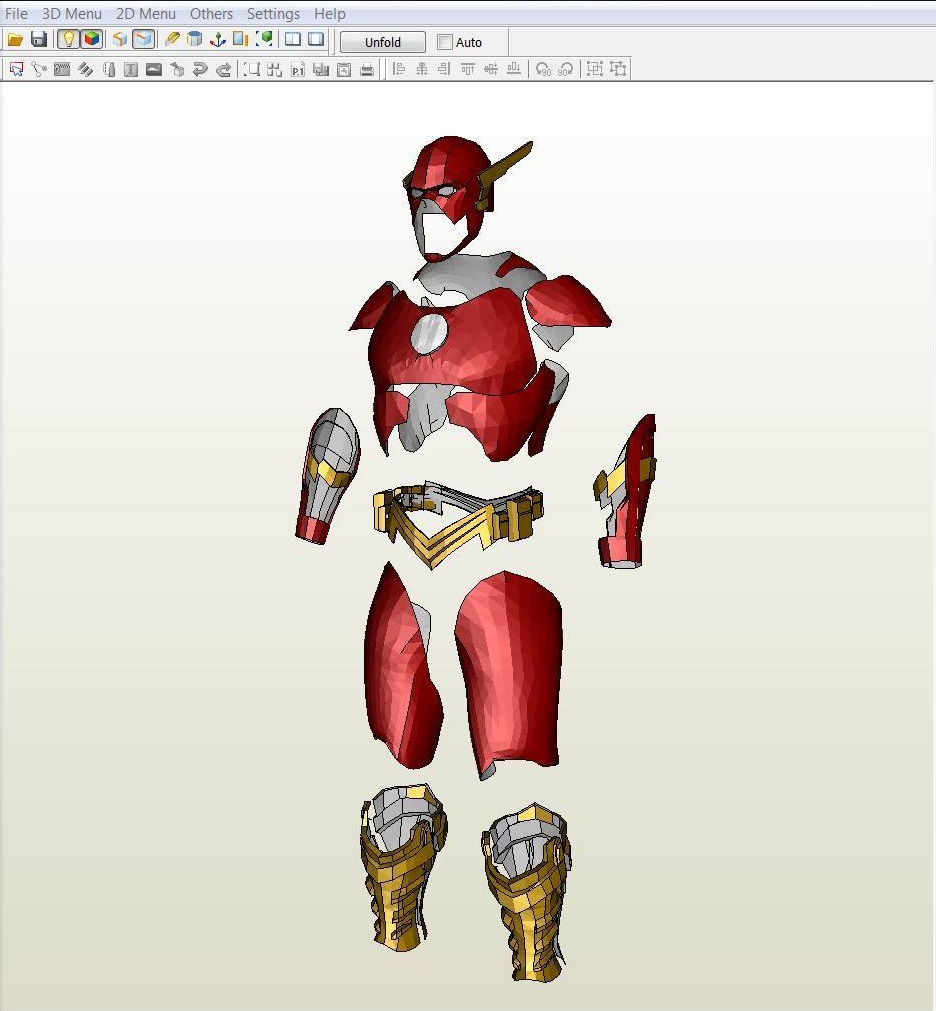This screenshot has width=936, height=1011.
Task: Select the yellow pencil edge-marking tool
Action: coord(171,40)
